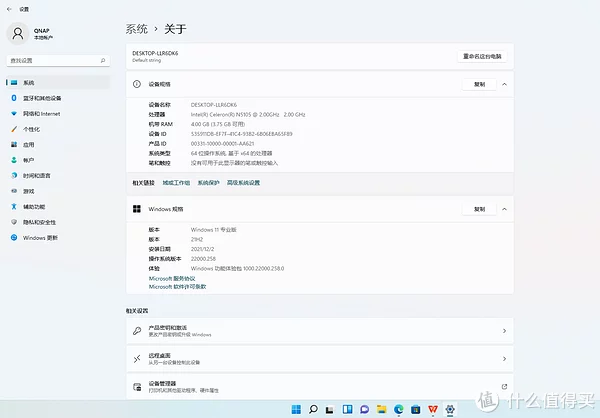Open Microsoft 服务协议 link
This screenshot has width=600, height=418.
(x=172, y=279)
